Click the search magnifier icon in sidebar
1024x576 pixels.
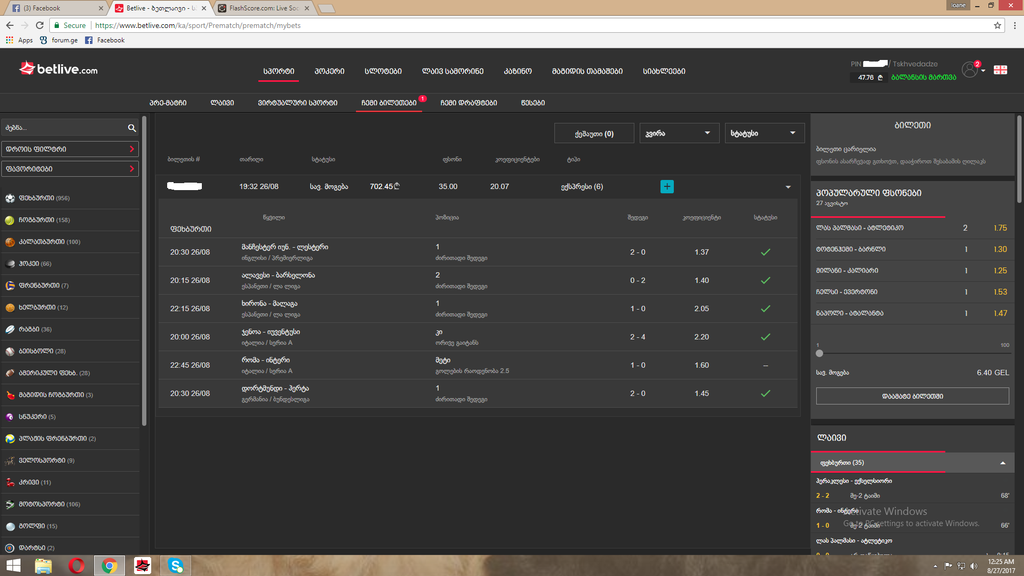(x=132, y=128)
